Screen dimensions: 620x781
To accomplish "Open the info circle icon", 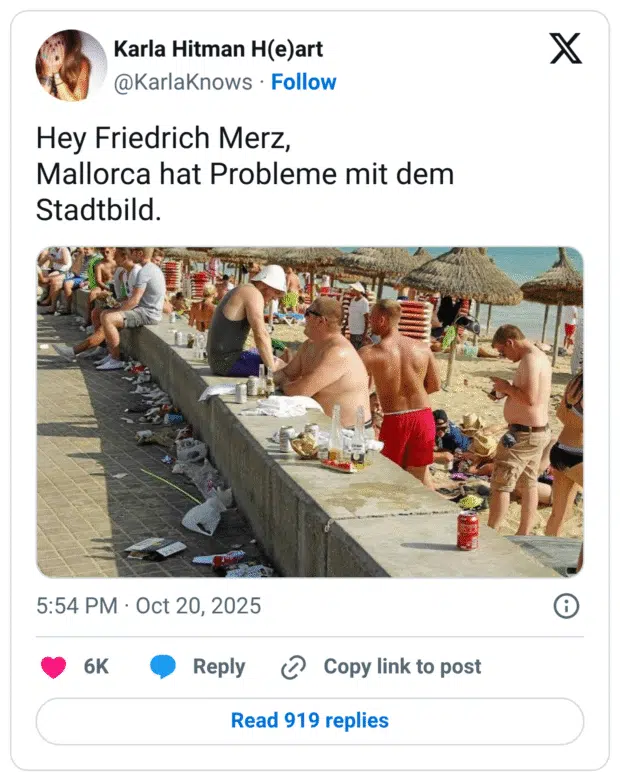I will (566, 606).
